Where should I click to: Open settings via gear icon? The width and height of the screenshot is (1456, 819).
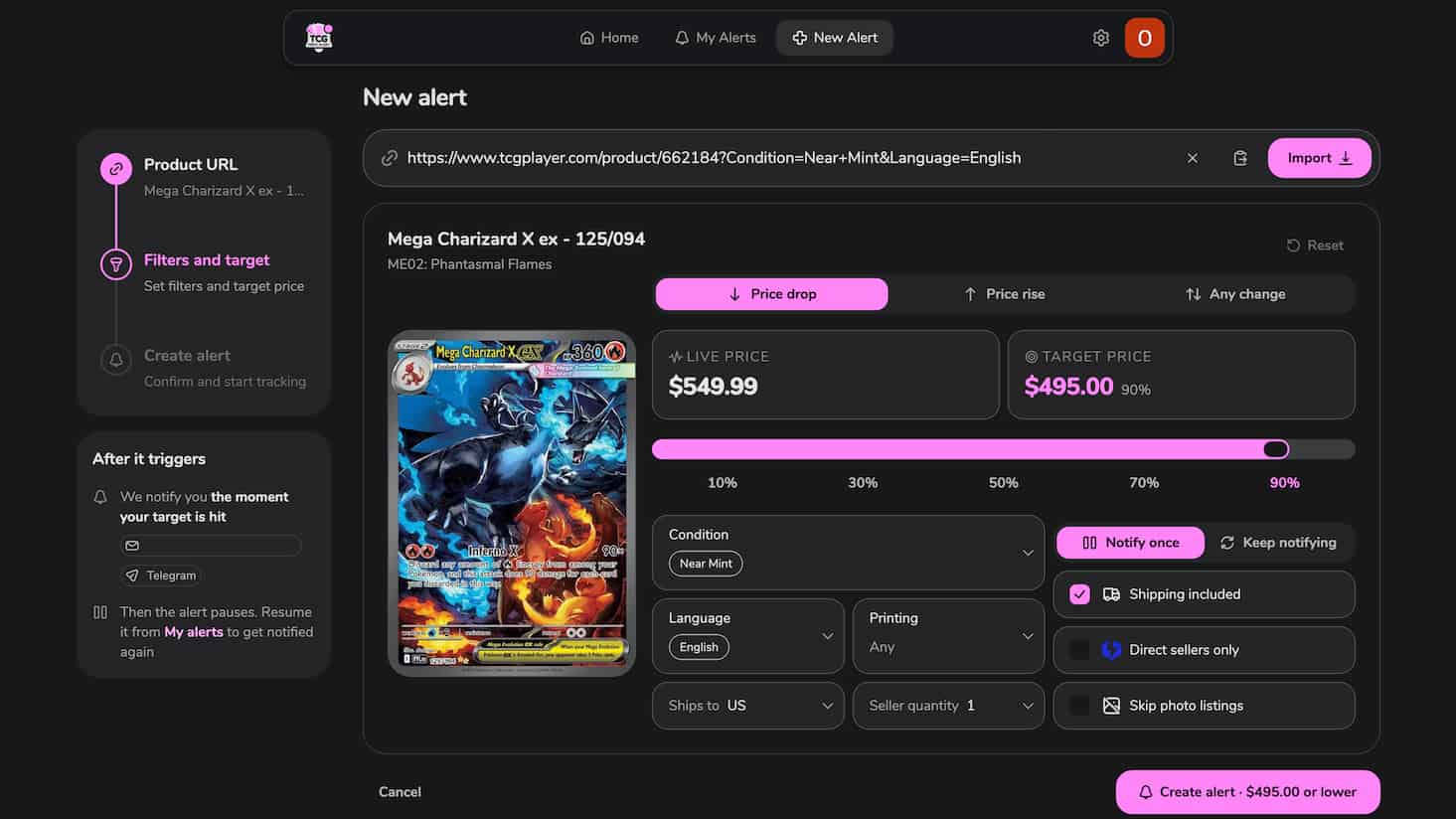(1100, 38)
